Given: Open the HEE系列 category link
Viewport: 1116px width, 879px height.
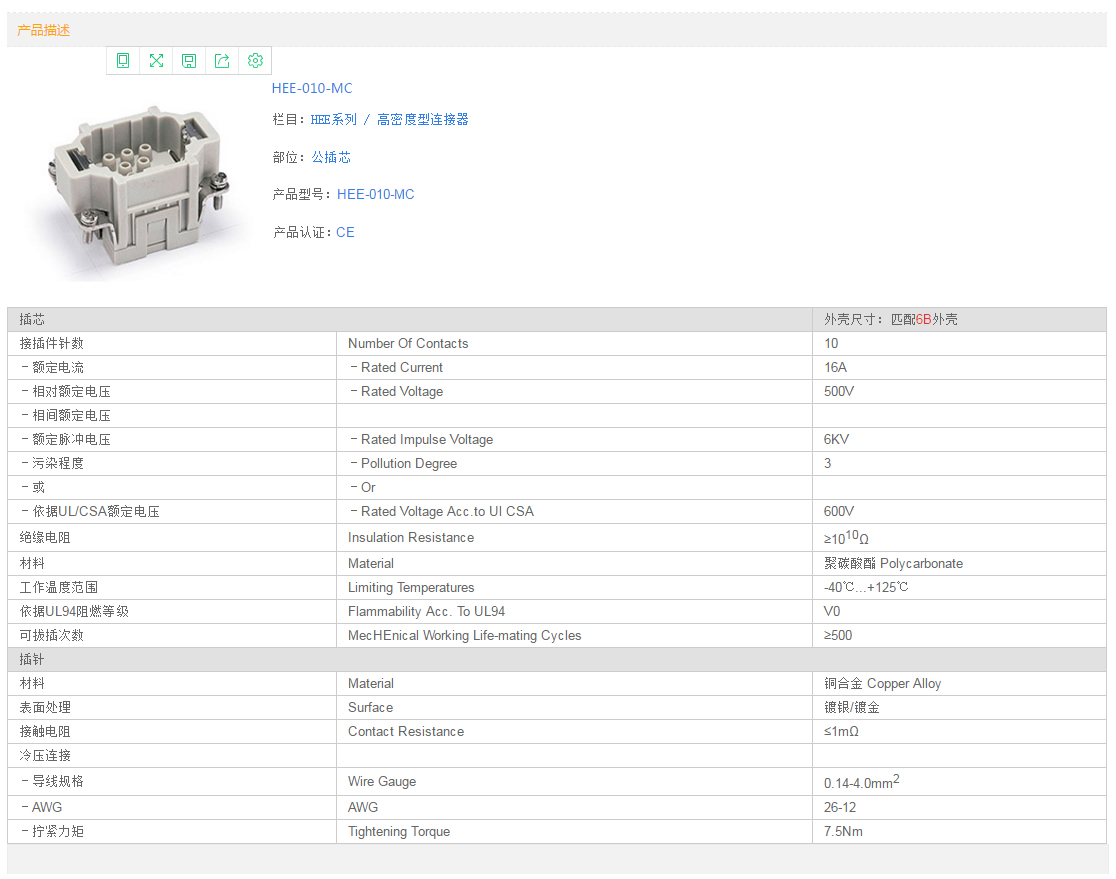Looking at the screenshot, I should (x=333, y=119).
